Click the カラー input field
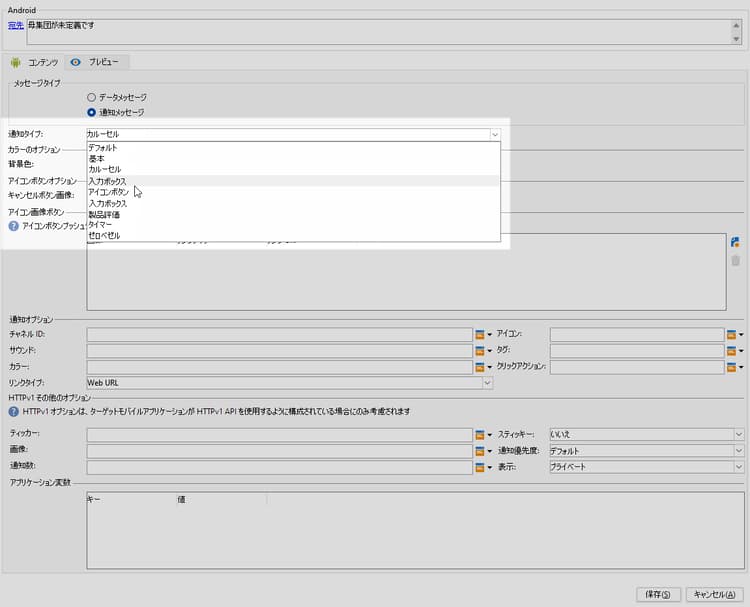The width and height of the screenshot is (750, 607). [280, 367]
